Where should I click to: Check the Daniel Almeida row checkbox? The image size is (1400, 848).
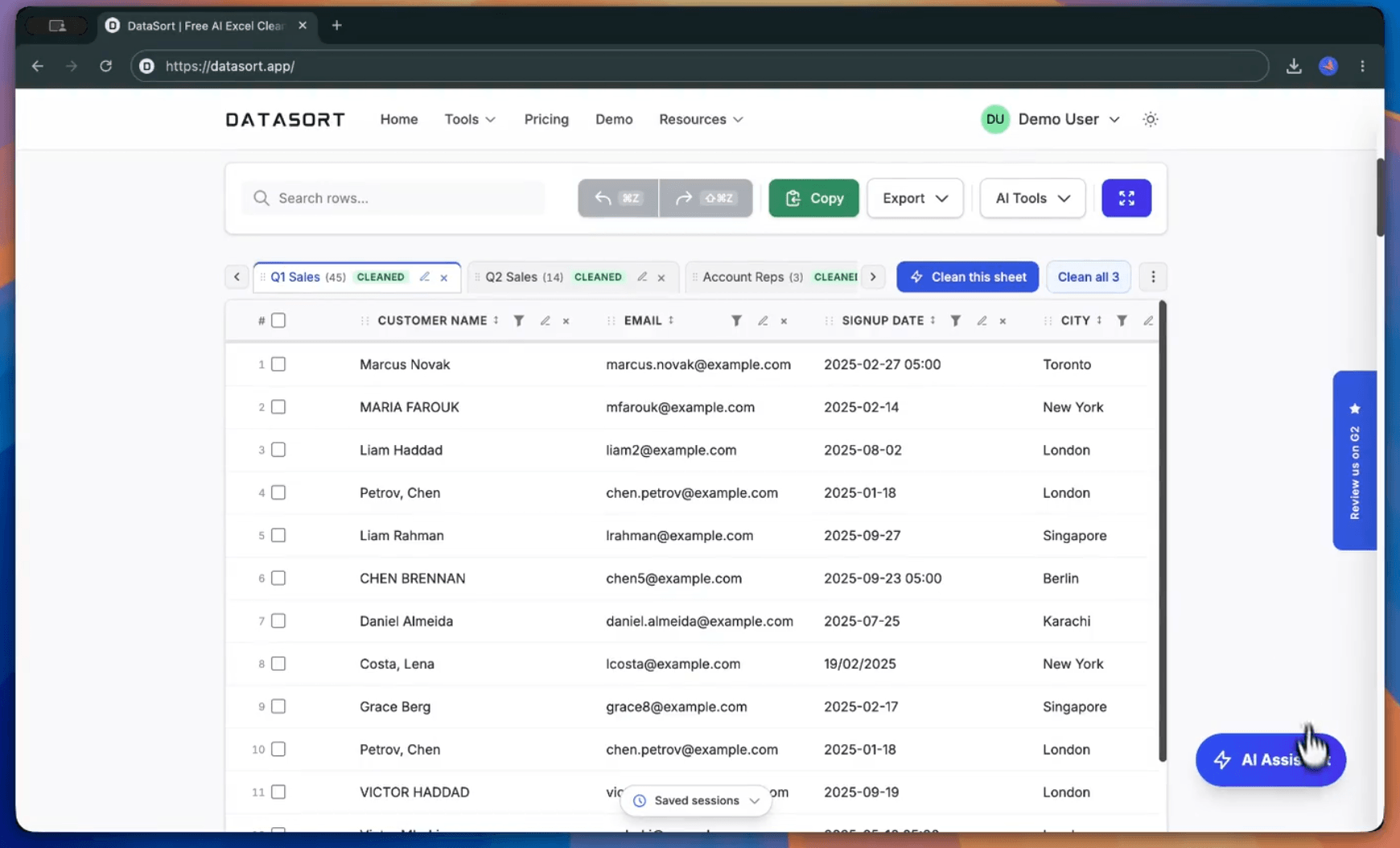[x=278, y=620]
